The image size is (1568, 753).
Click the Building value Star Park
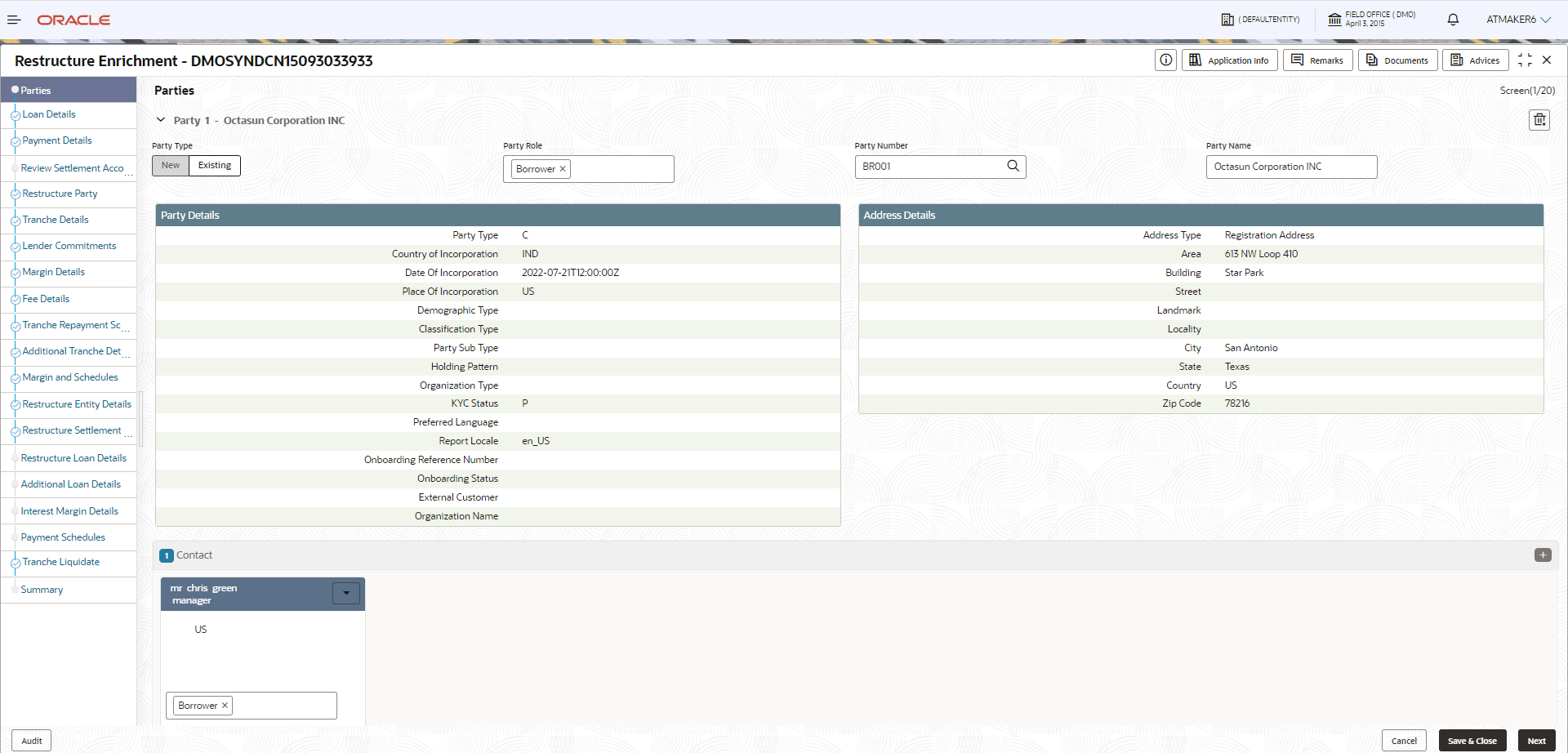coord(1244,273)
